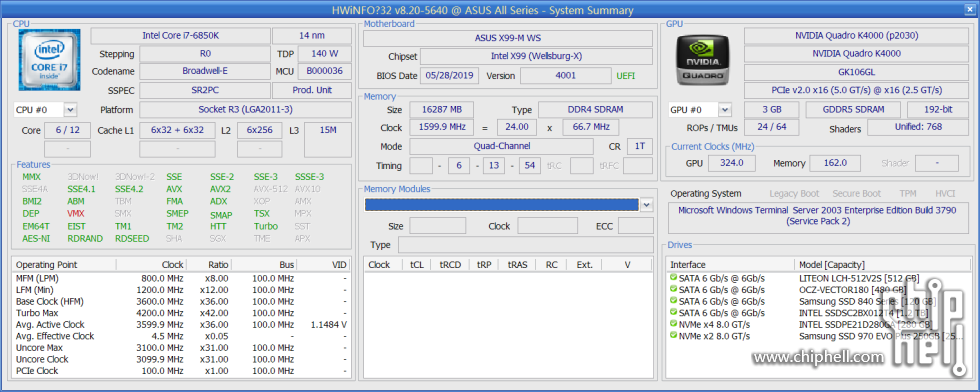Click the ASUS X99-M WS motherboard field
Viewport: 980px width, 392px height.
(508, 38)
